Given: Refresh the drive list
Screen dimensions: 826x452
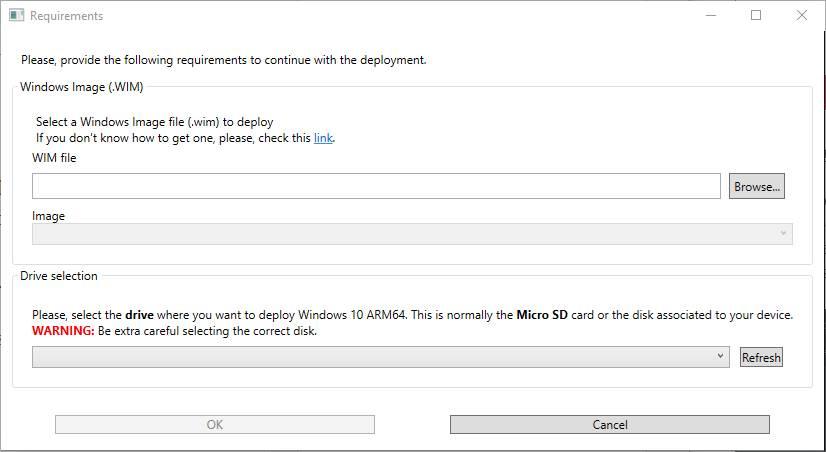Looking at the screenshot, I should [761, 357].
